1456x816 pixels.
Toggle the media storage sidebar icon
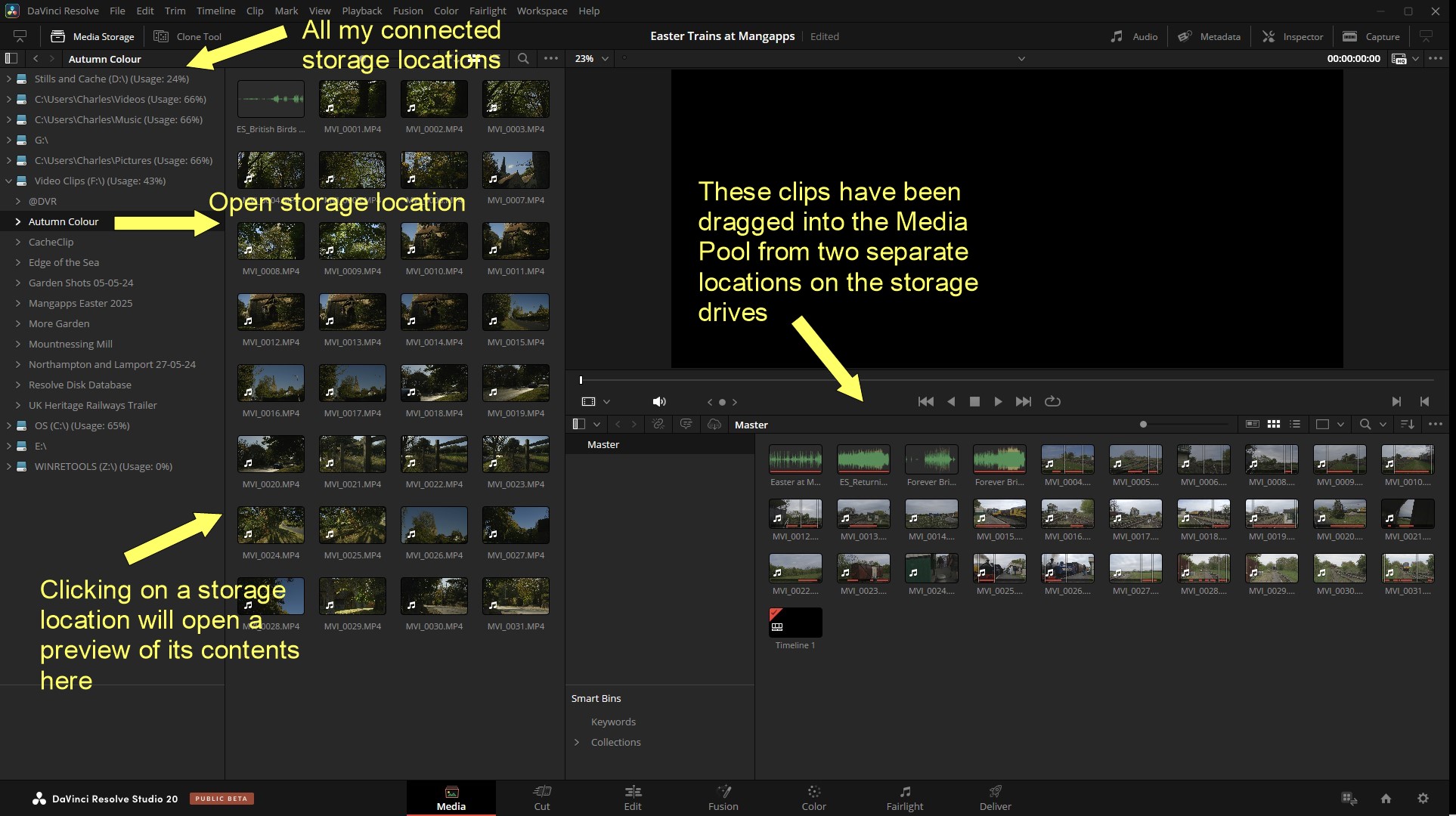coord(11,58)
